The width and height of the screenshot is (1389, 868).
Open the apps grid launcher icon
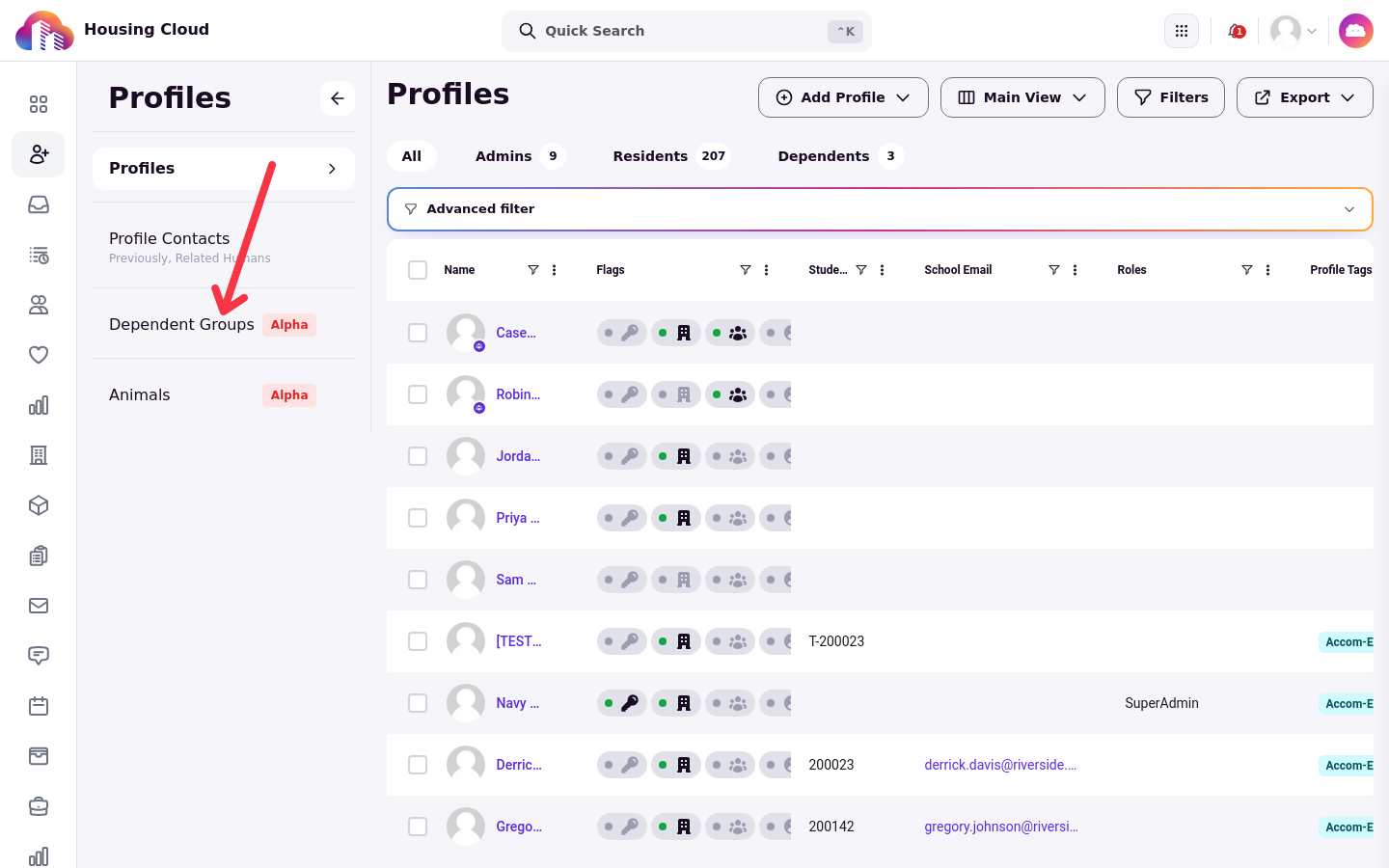pyautogui.click(x=1182, y=31)
